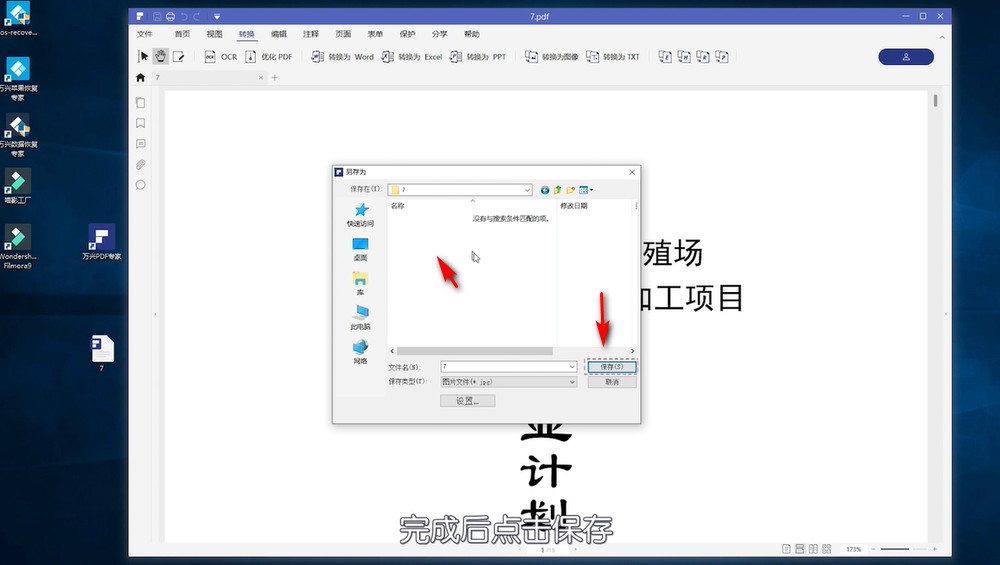
Task: Select the arrow Select tool
Action: [143, 57]
